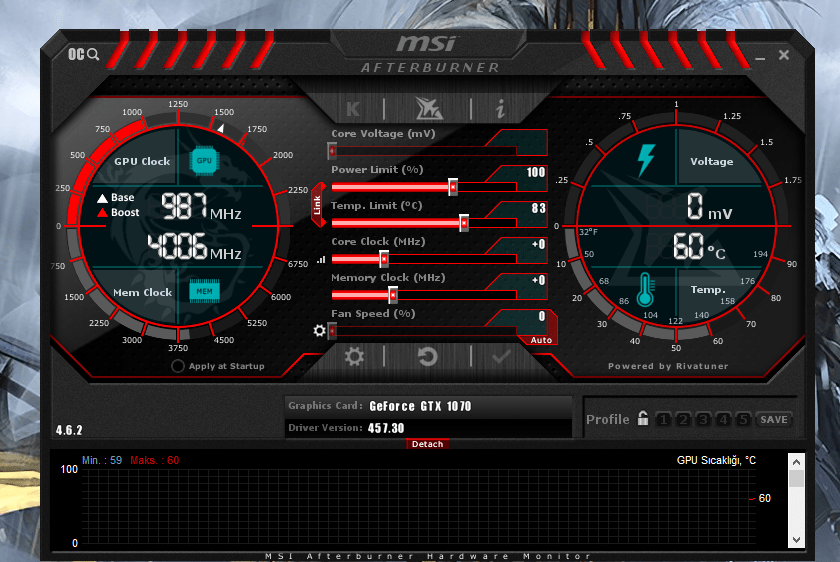Click the thermometer temperature icon
Screen dimensions: 840x562
coord(645,289)
